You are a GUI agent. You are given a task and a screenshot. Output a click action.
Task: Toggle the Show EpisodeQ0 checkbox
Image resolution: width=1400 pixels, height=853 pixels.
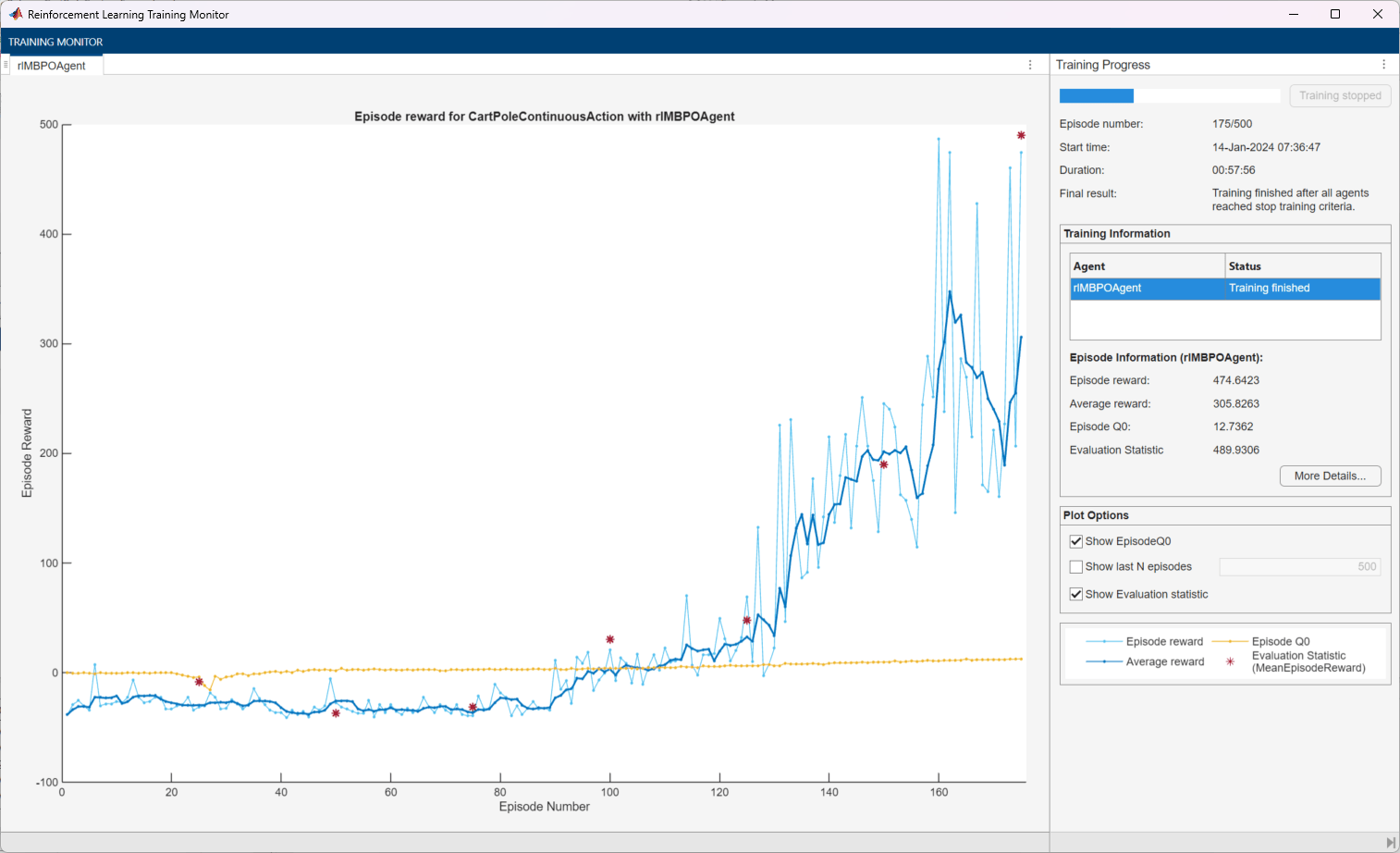pos(1075,541)
